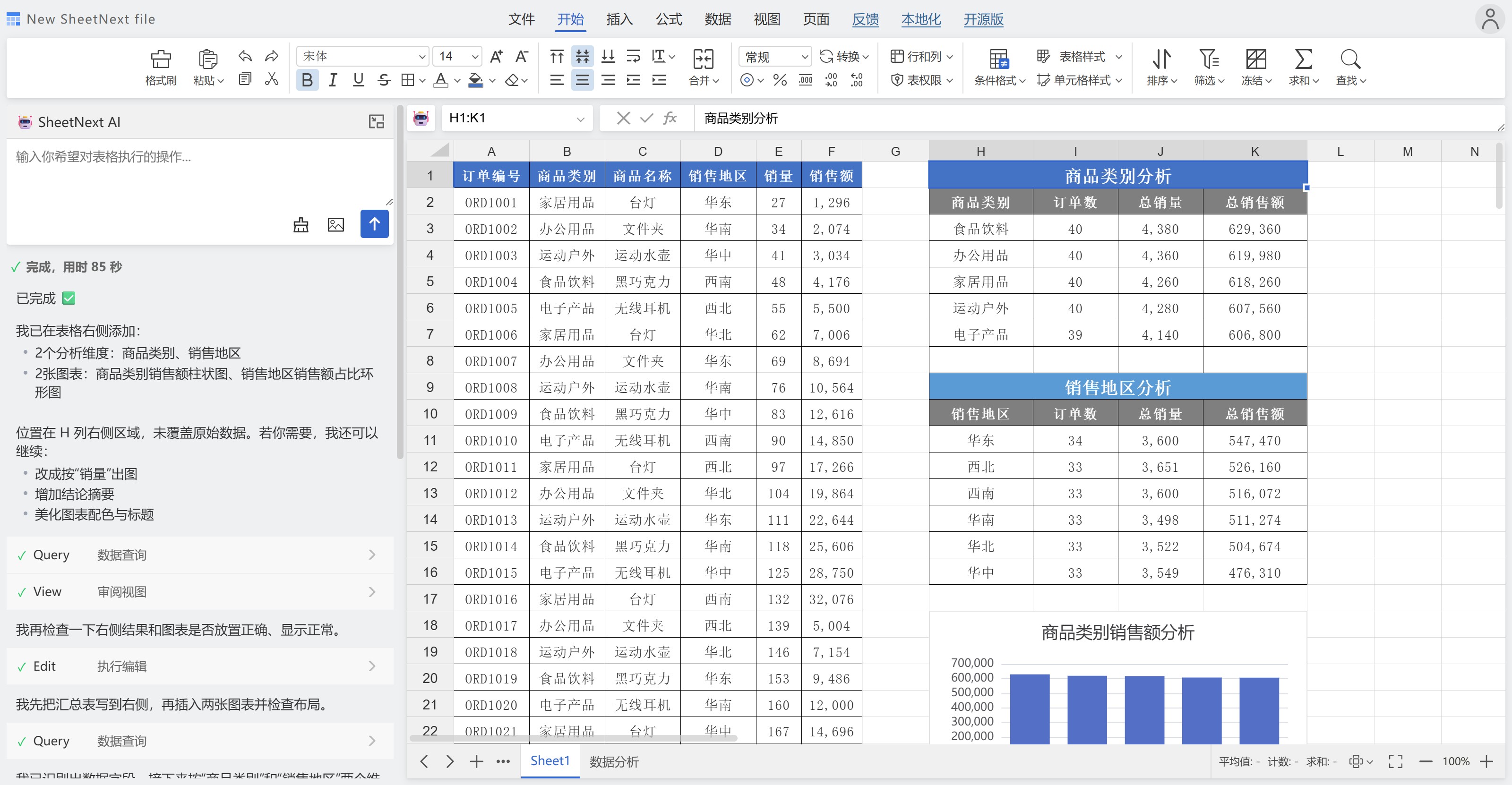Click the undo arrow icon
Image resolution: width=1512 pixels, height=785 pixels.
click(245, 56)
